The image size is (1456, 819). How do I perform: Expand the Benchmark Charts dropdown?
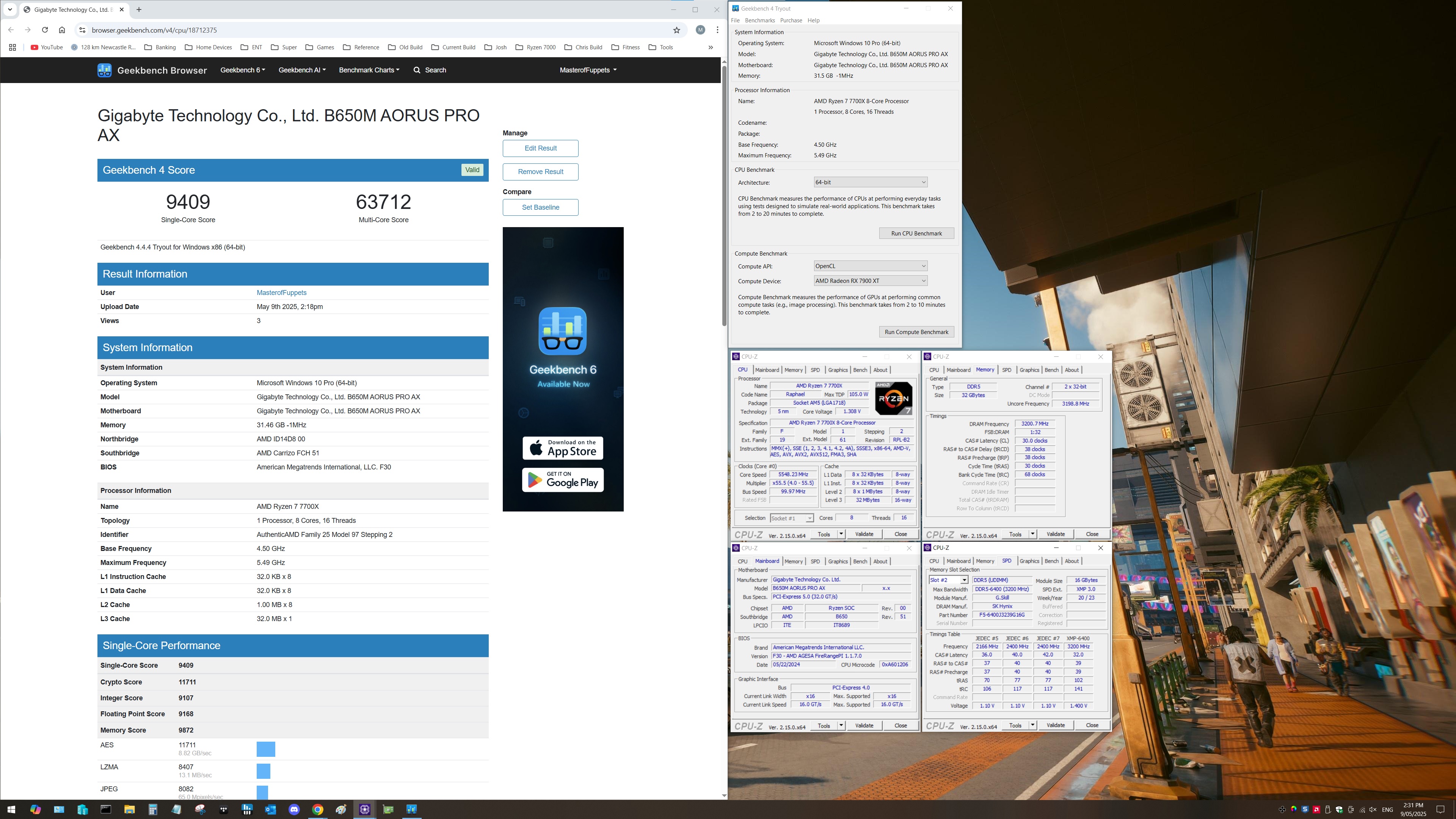pyautogui.click(x=369, y=70)
